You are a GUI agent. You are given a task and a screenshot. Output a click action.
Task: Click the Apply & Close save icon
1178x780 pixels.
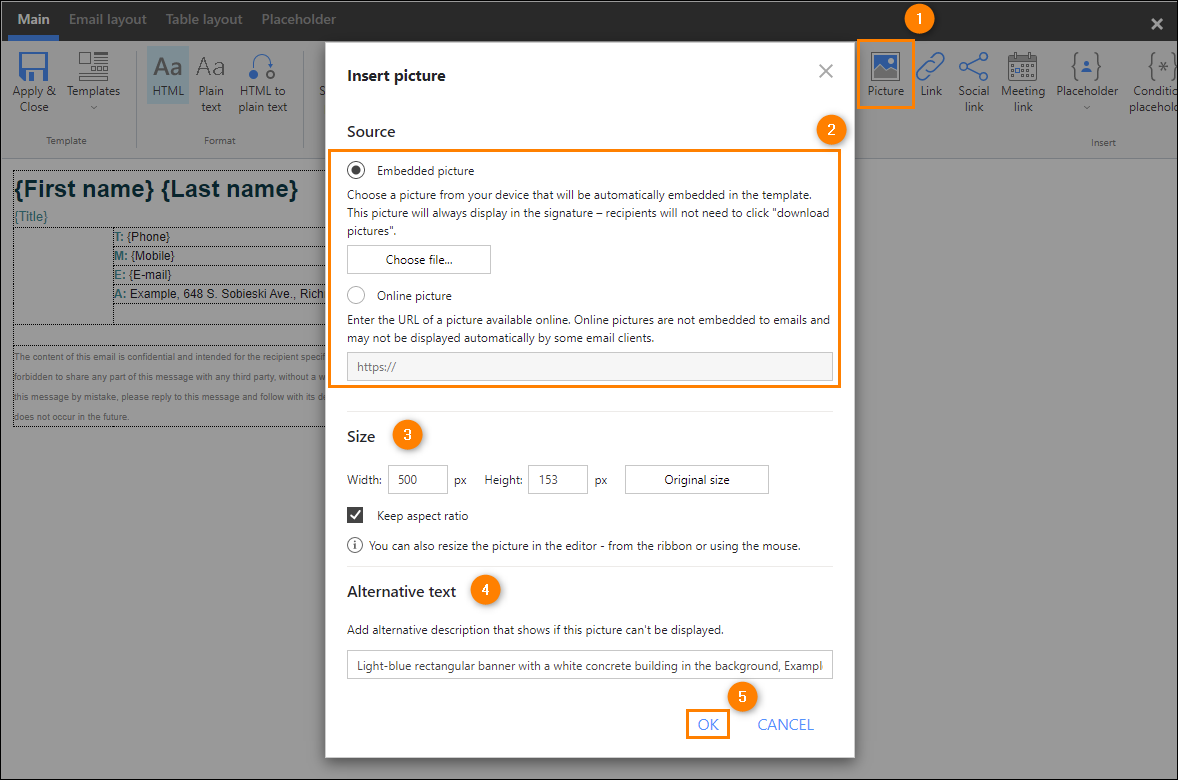coord(33,67)
